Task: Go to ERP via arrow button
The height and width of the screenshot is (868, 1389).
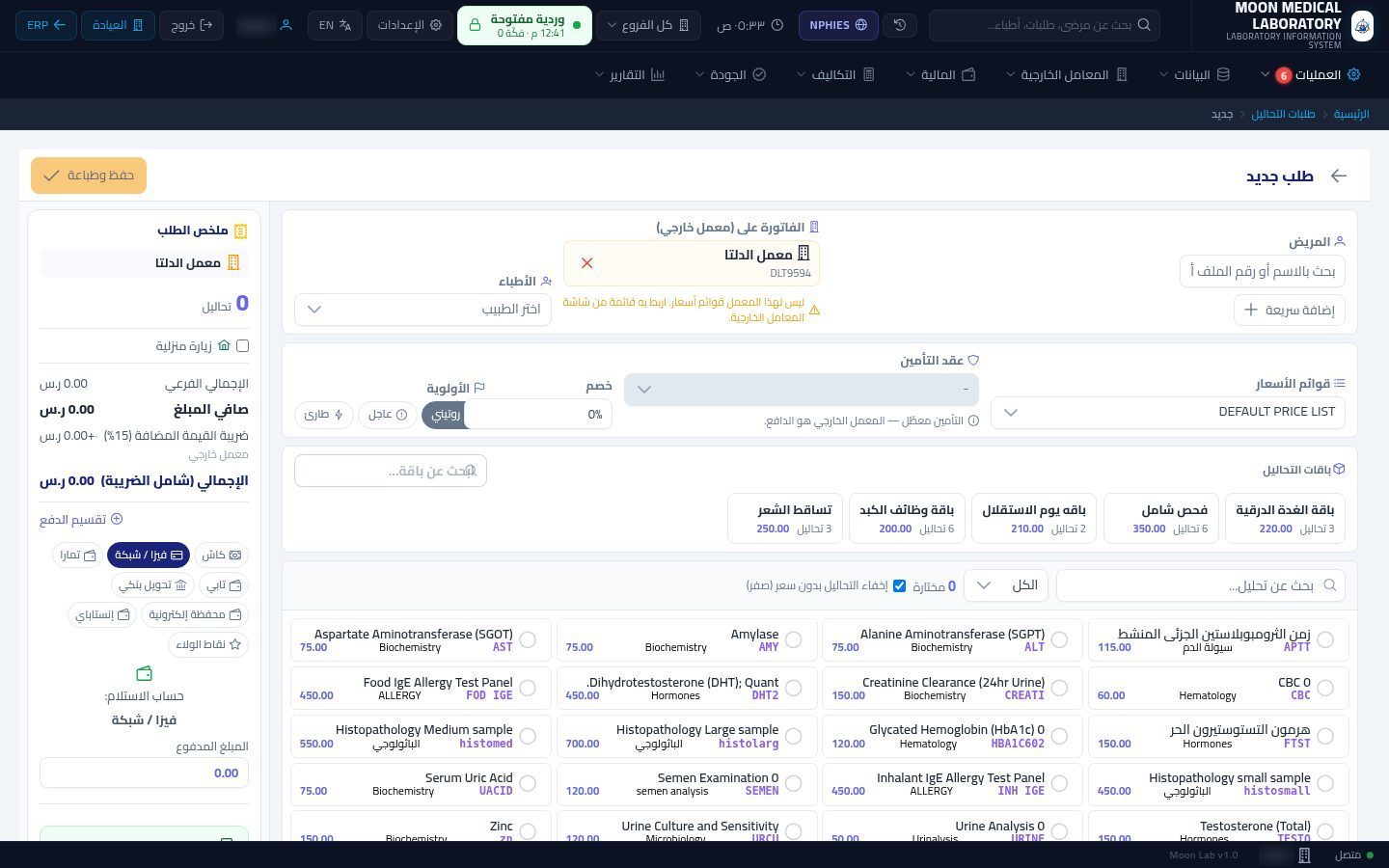Action: (46, 25)
